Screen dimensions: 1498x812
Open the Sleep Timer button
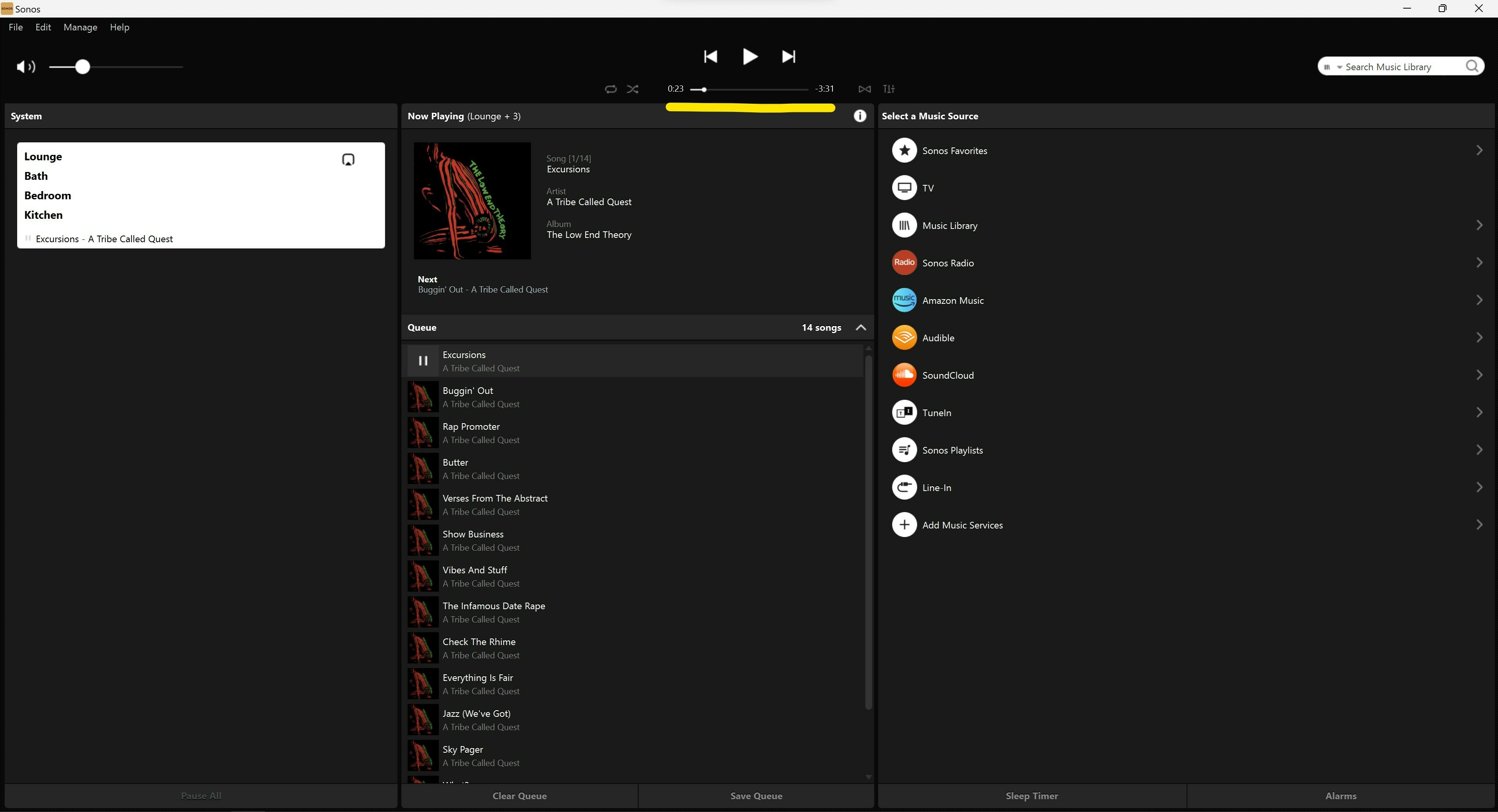click(1031, 796)
